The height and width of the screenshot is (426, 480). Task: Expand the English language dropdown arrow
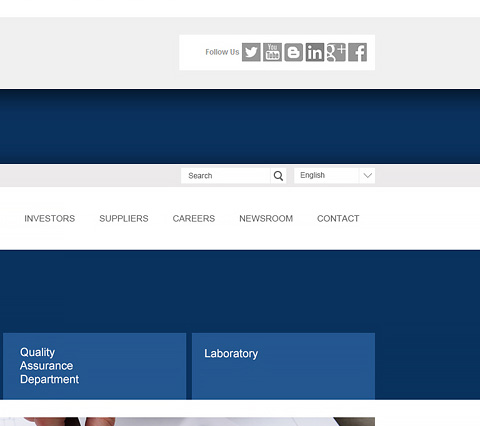pos(367,175)
